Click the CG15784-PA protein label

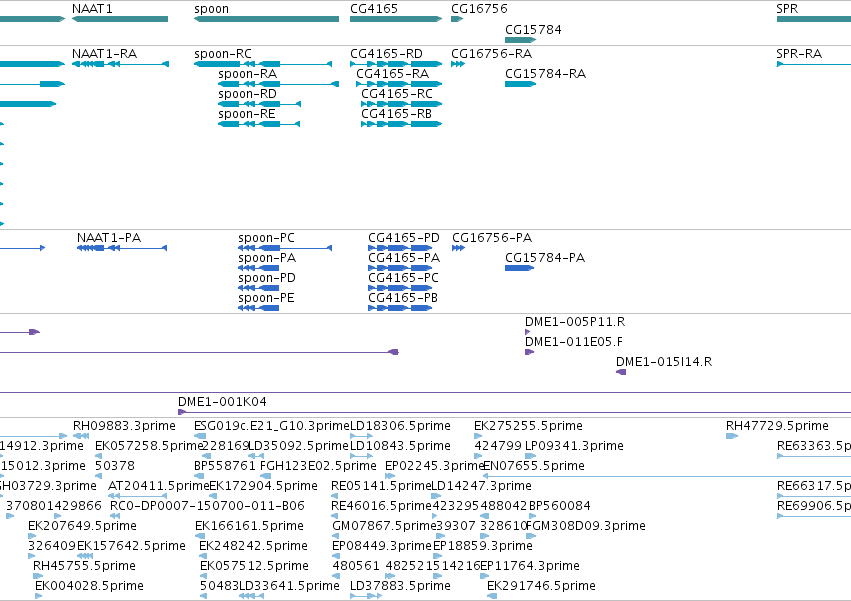[545, 258]
